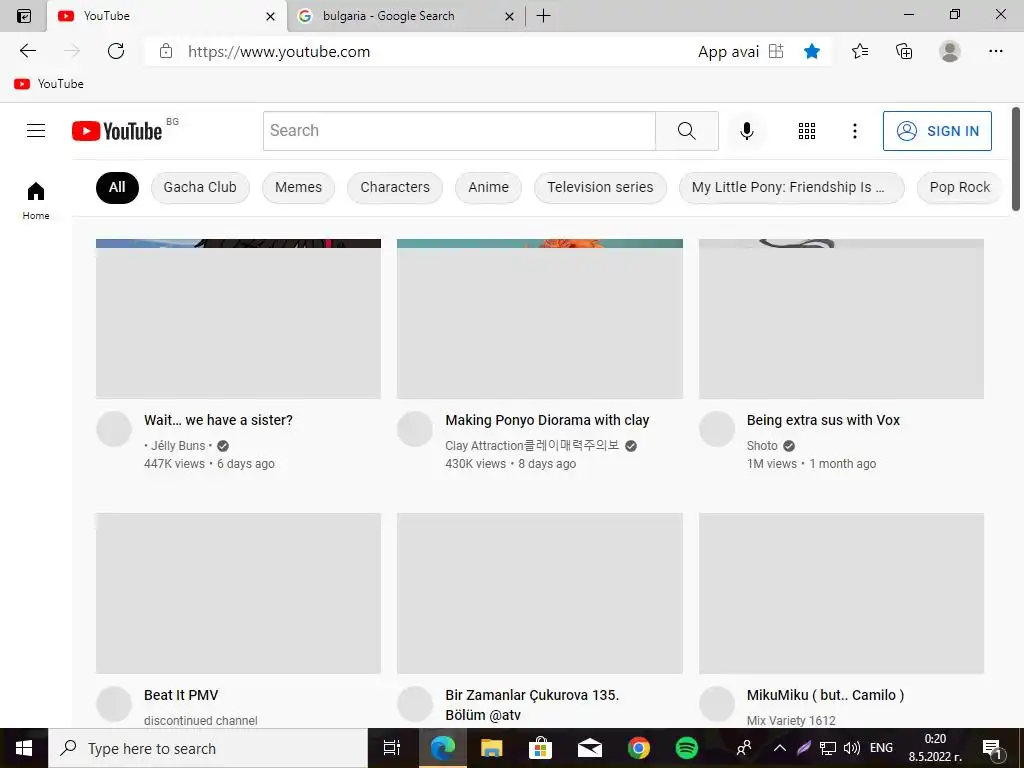Open thumbnail of Wait... we have a sister?
The image size is (1024, 768).
pos(238,319)
